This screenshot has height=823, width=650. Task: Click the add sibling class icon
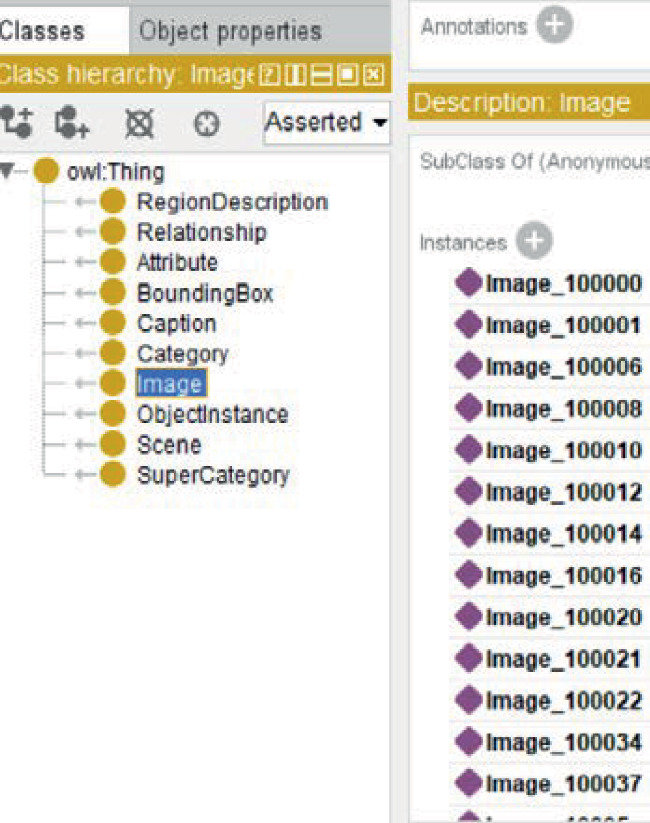(71, 122)
